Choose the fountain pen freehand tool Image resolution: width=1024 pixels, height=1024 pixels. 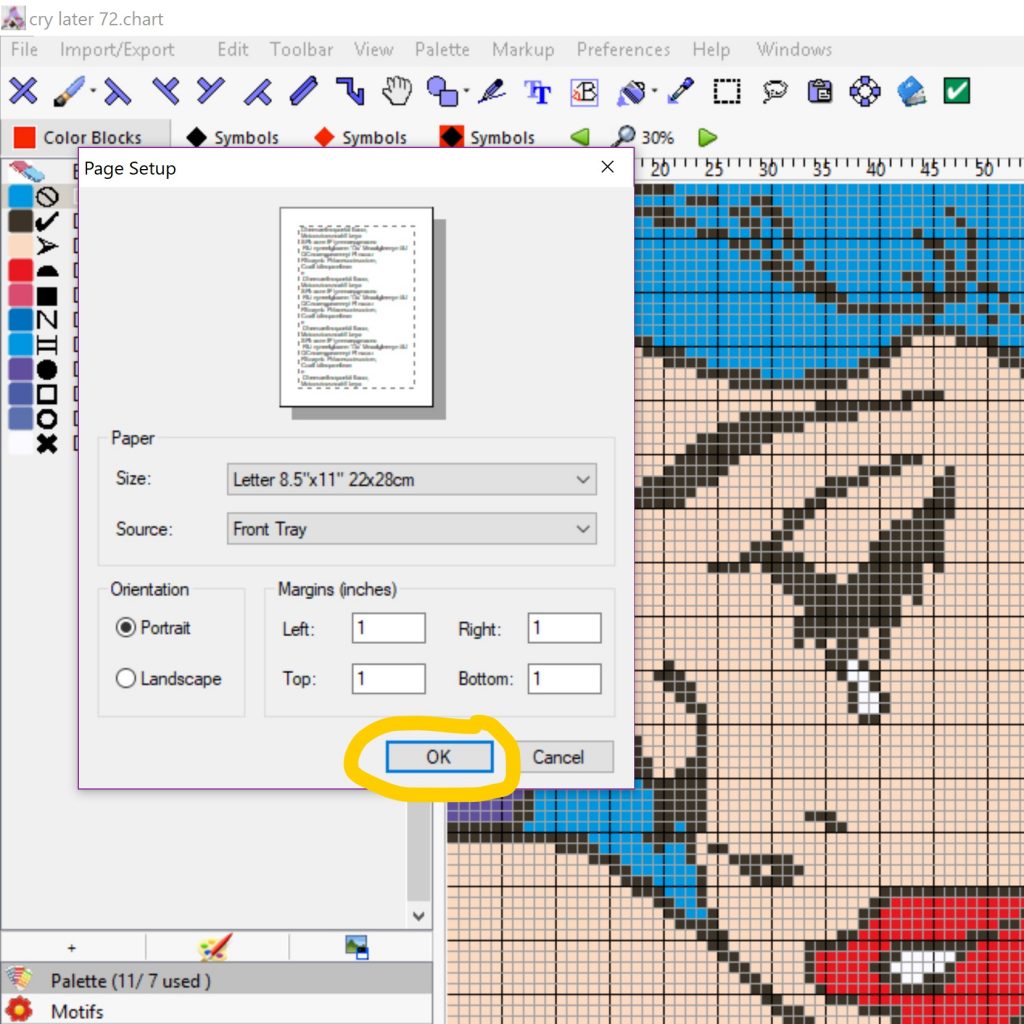492,91
